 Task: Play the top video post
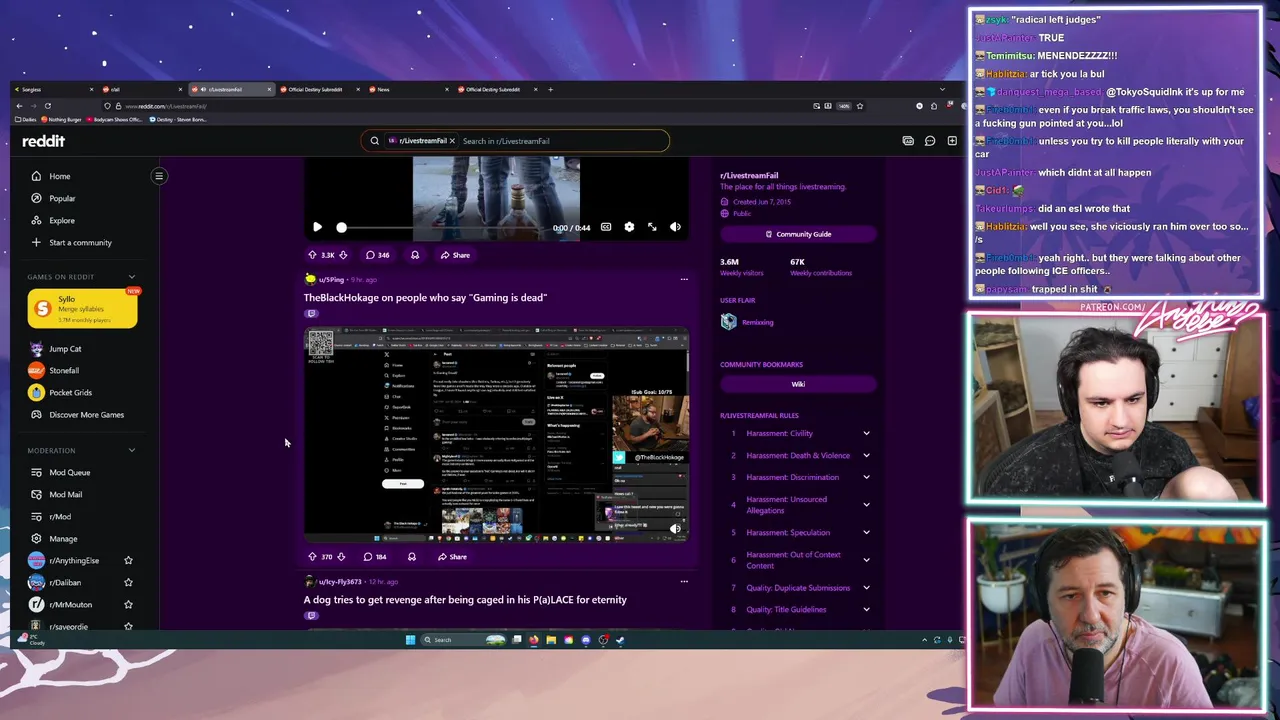pos(317,227)
